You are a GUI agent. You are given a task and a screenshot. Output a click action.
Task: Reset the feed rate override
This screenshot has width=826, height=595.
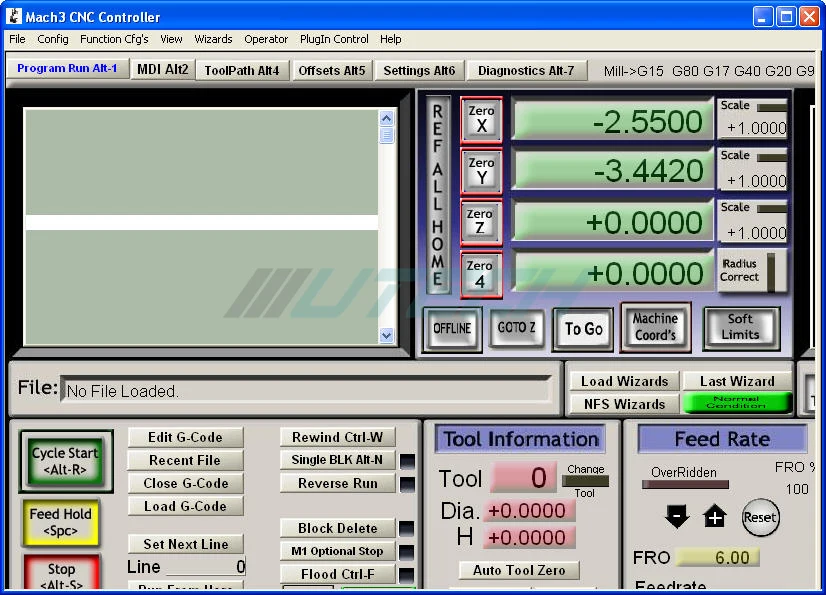coord(759,517)
